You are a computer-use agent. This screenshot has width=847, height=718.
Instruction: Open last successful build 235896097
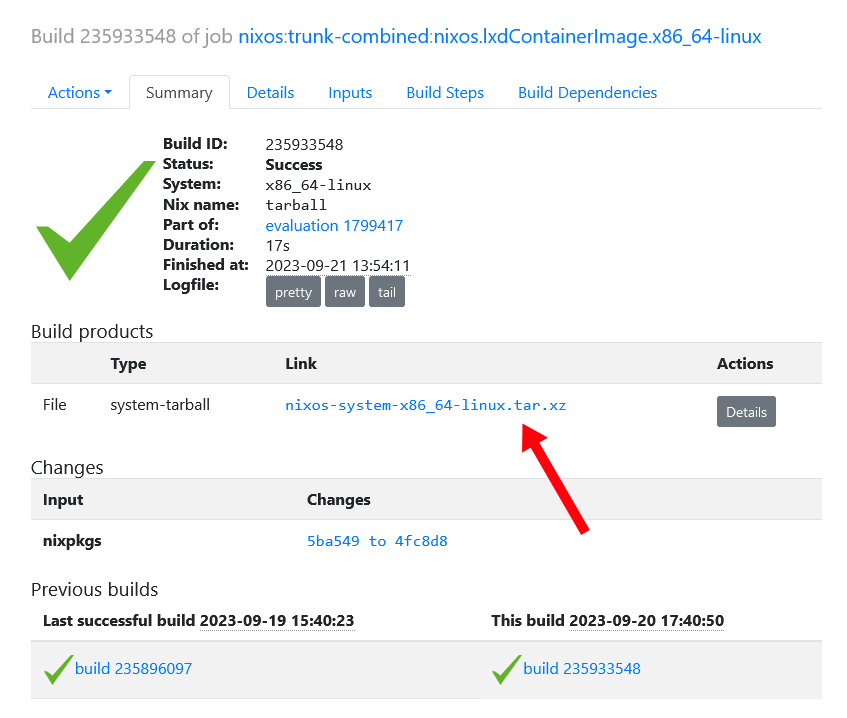coord(133,668)
